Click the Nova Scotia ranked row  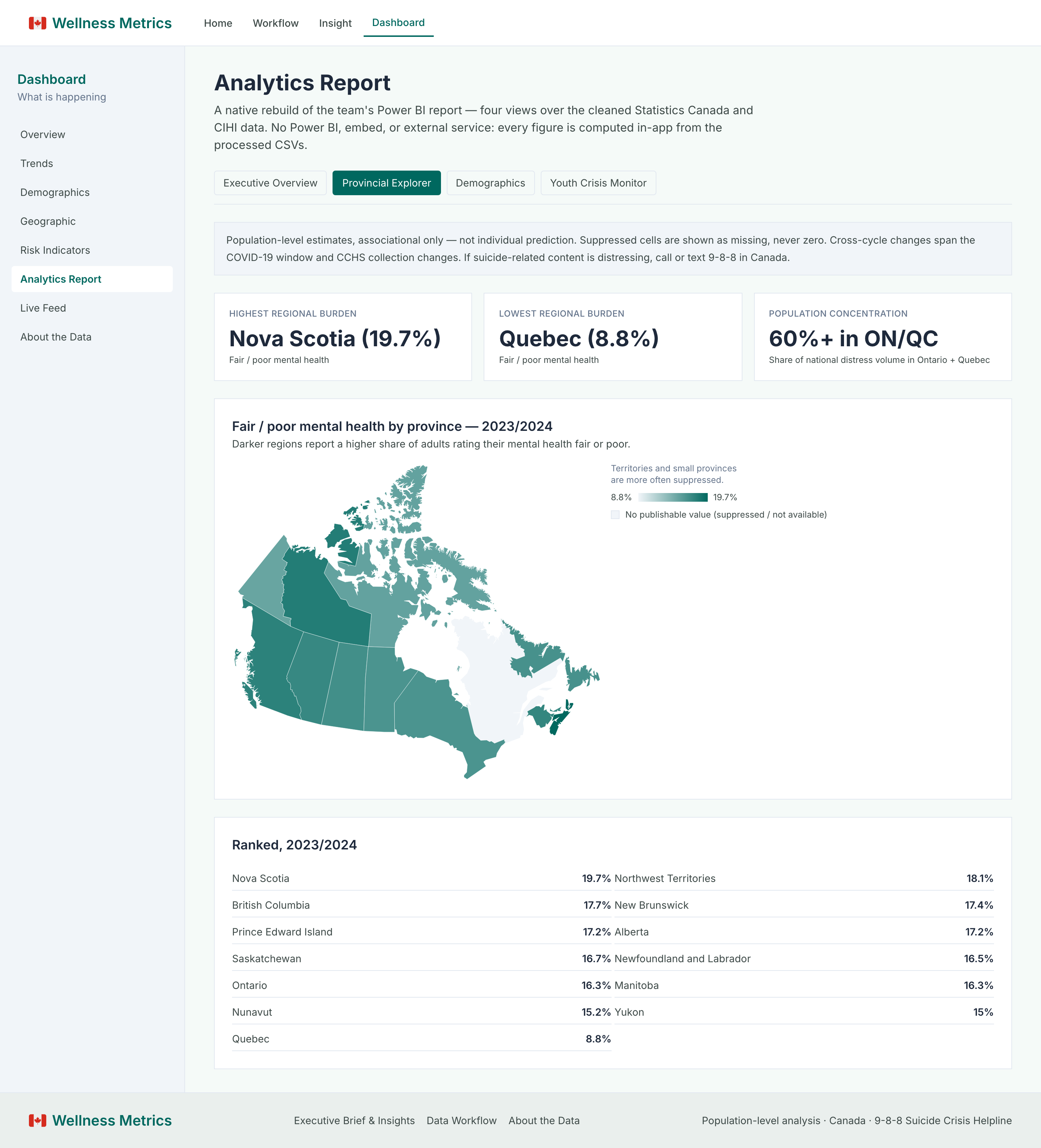tap(421, 878)
